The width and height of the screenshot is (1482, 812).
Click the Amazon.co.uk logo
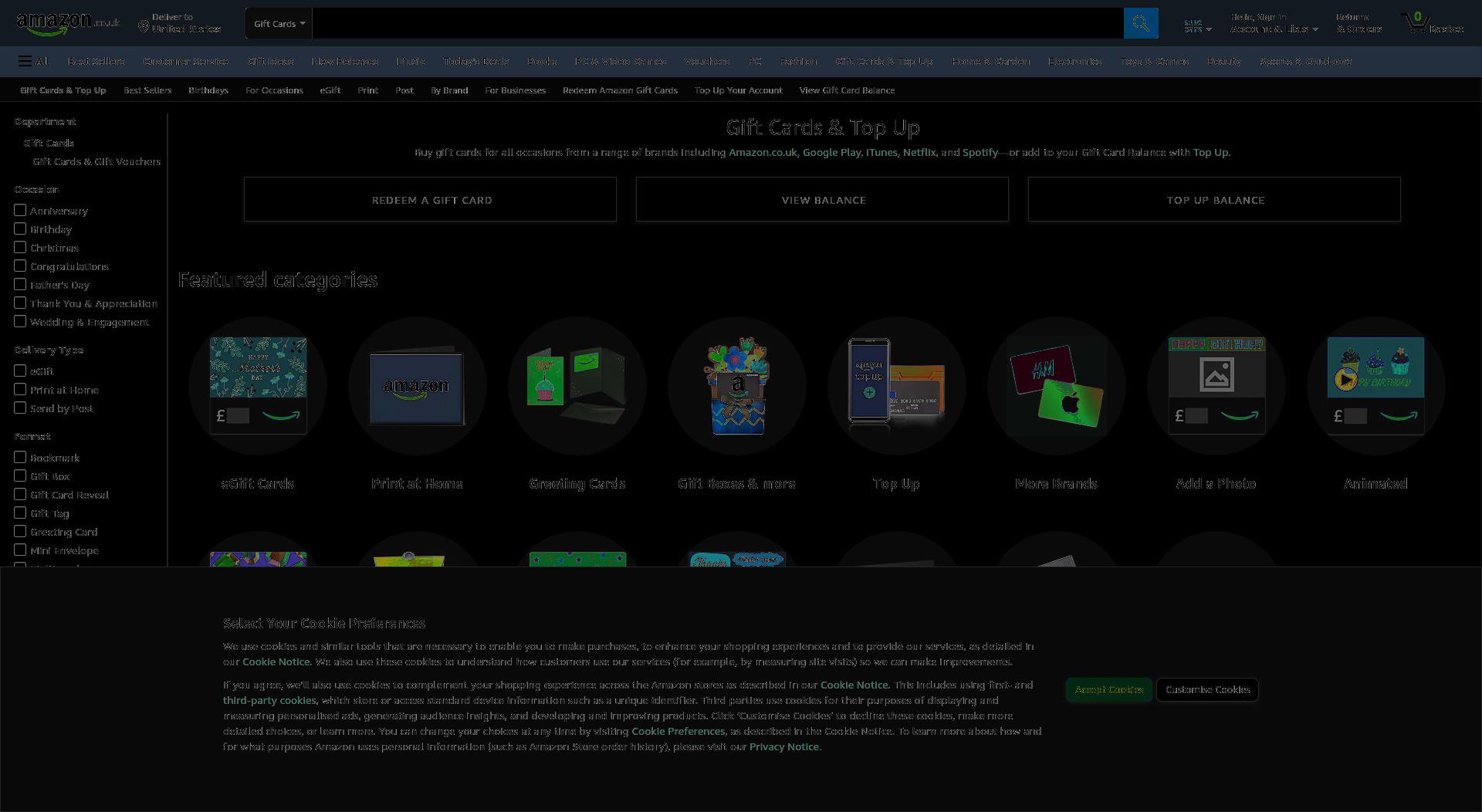pos(68,24)
